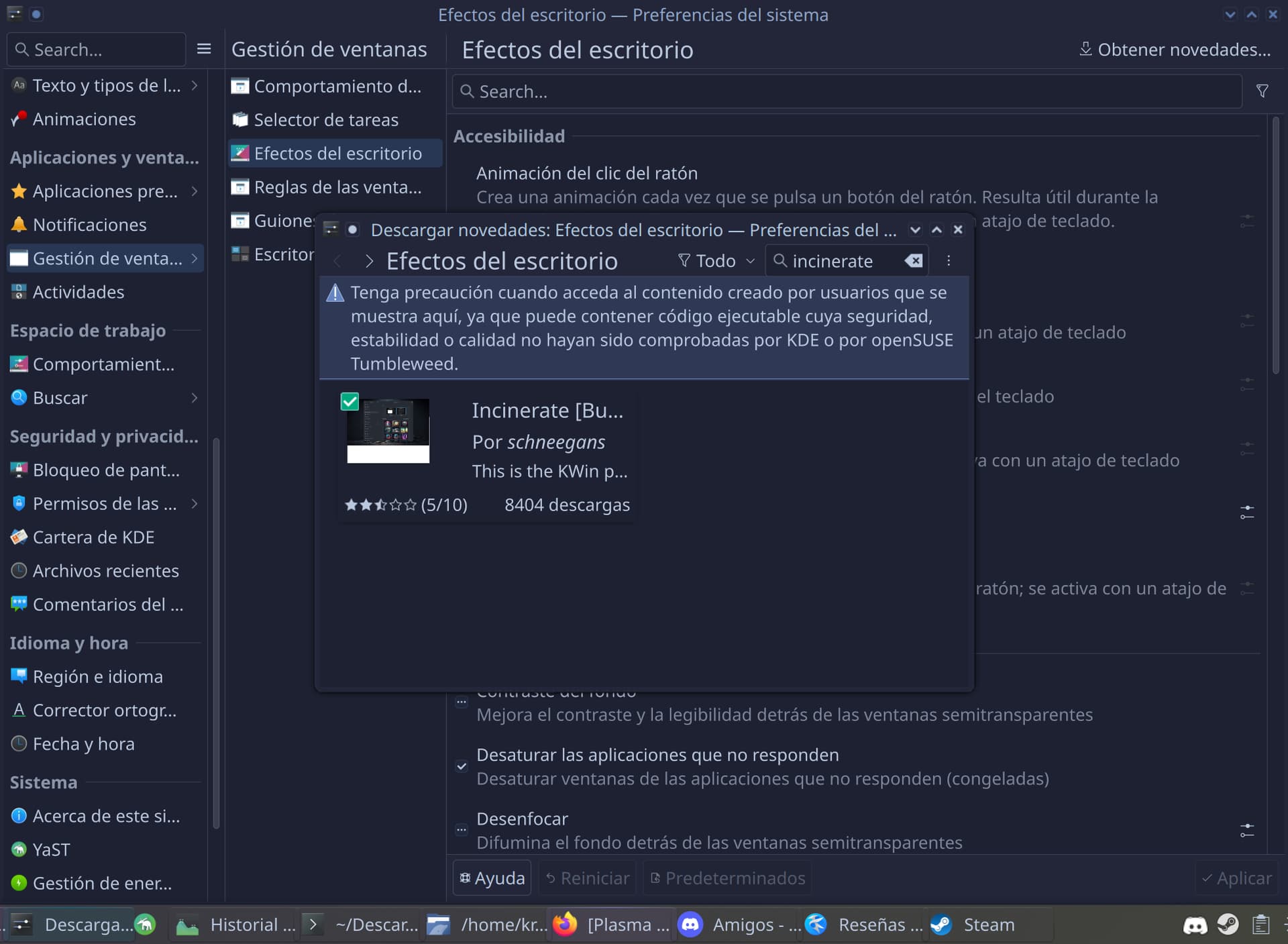Expand the Buscar sidebar entry

[194, 398]
